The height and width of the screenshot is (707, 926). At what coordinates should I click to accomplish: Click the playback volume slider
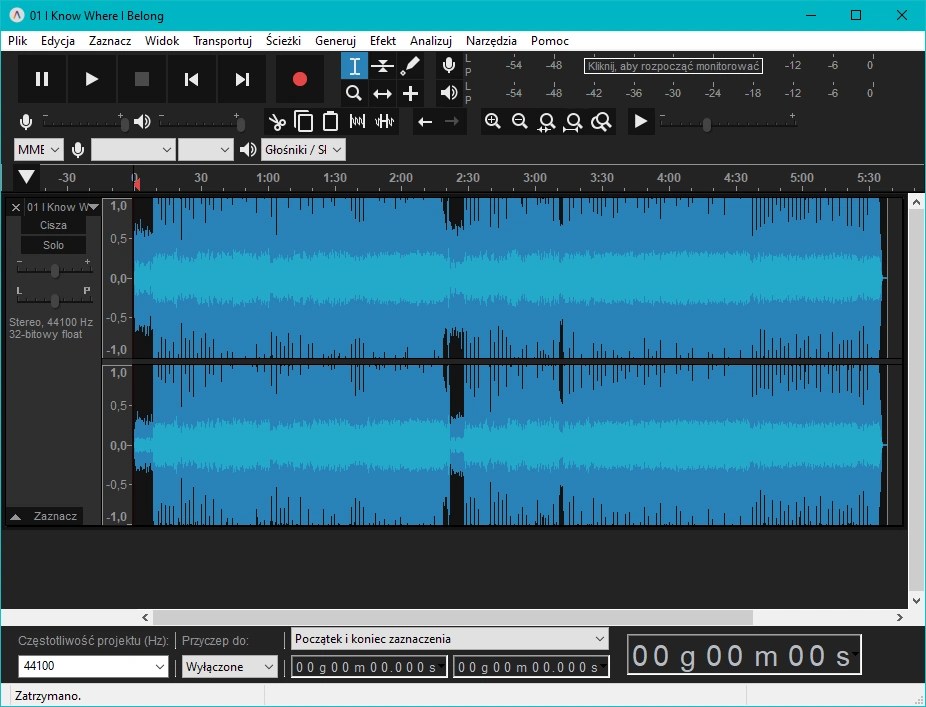pos(201,123)
